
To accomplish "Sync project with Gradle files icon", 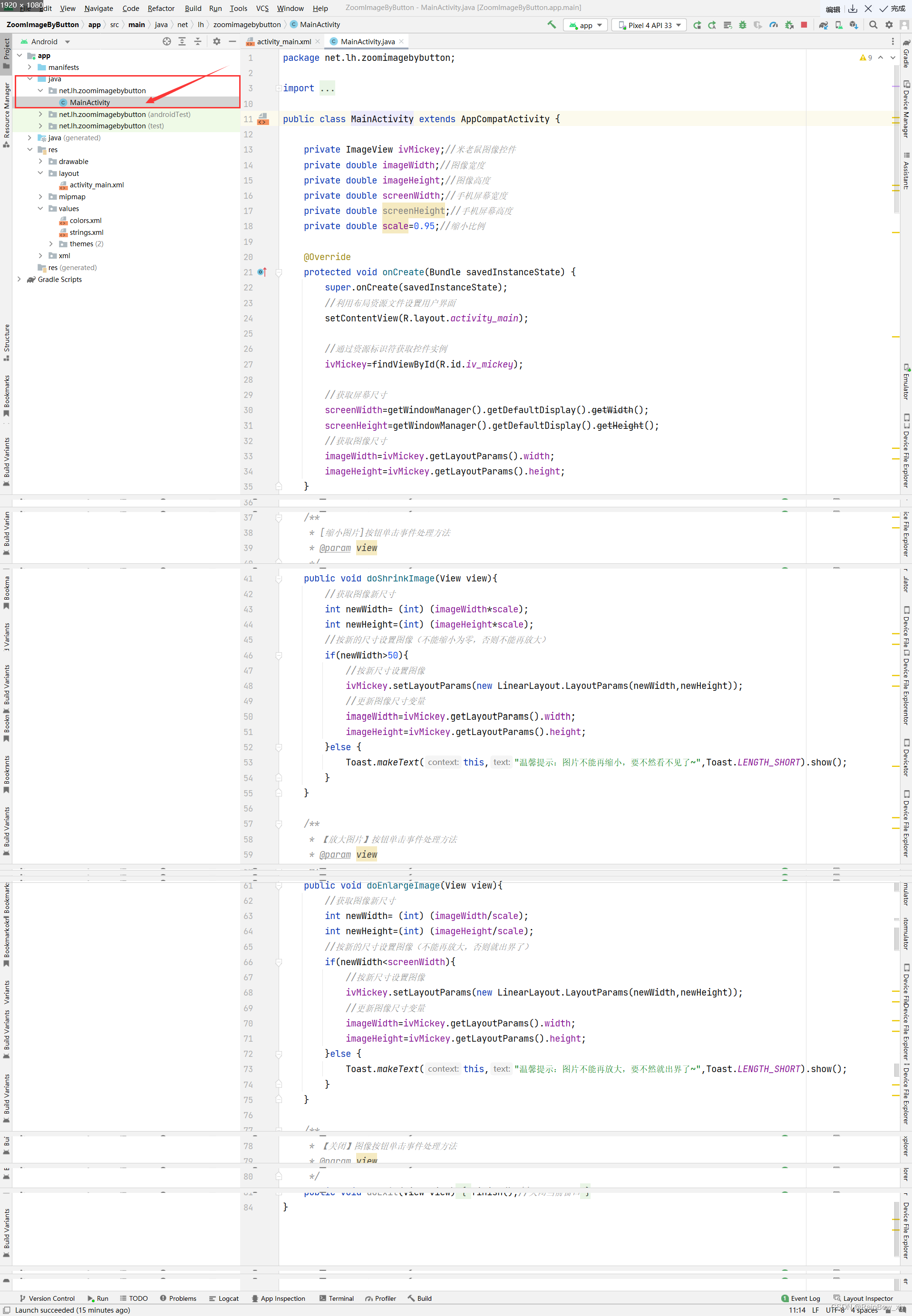I will (x=823, y=25).
